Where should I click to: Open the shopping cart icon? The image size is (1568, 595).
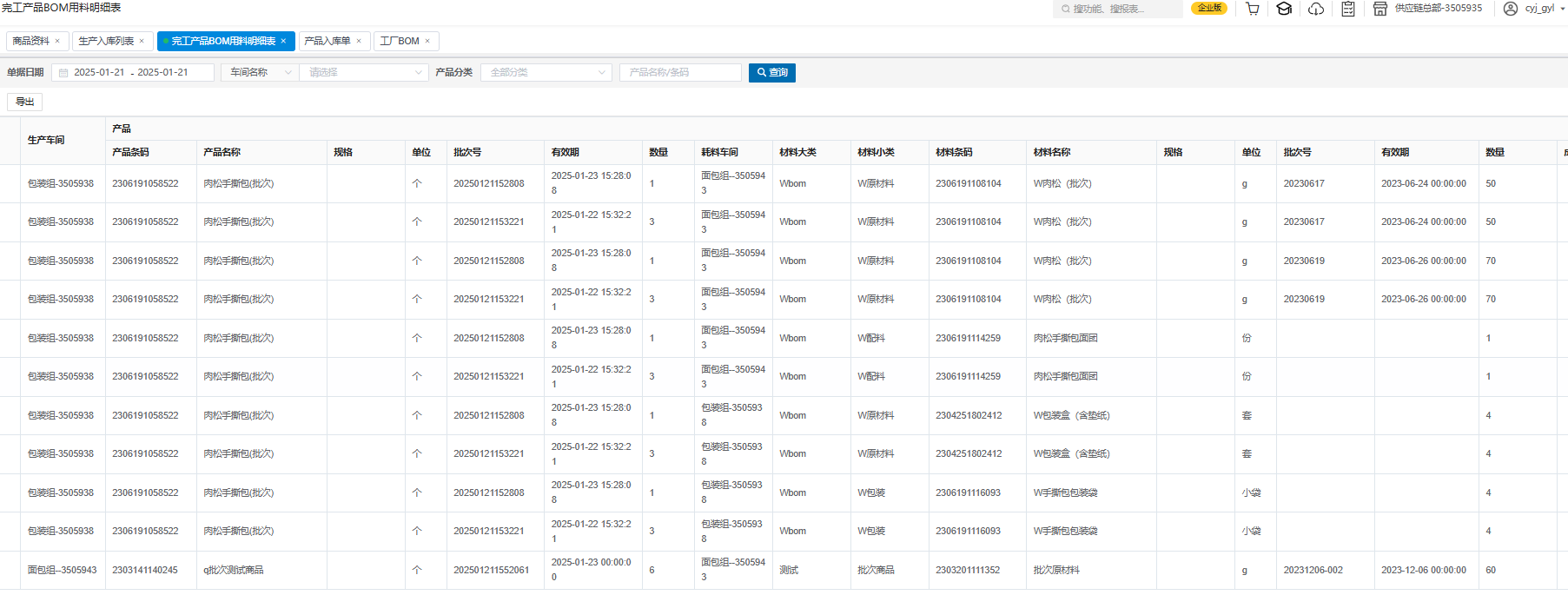[1252, 9]
